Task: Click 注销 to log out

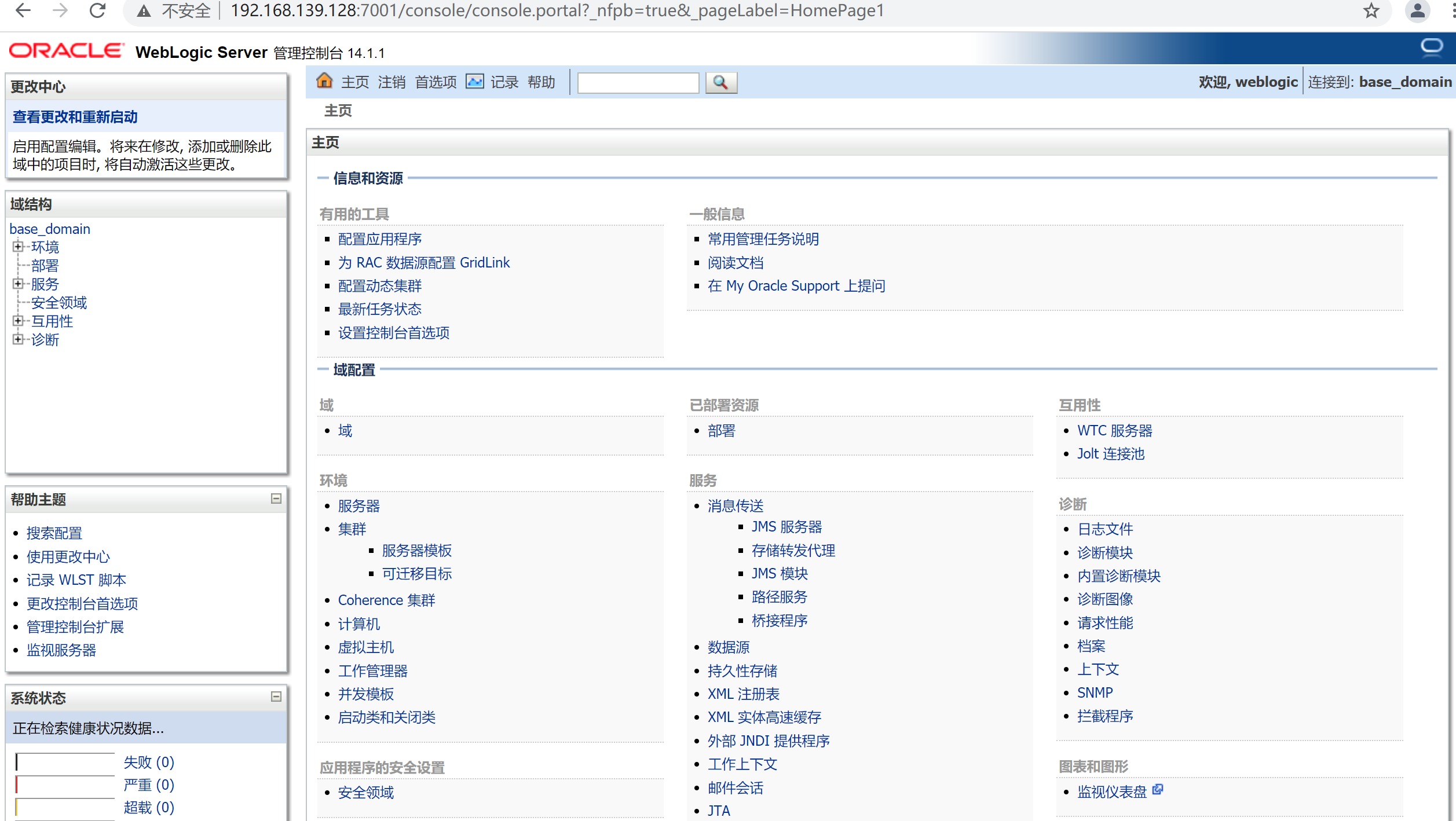Action: 392,82
